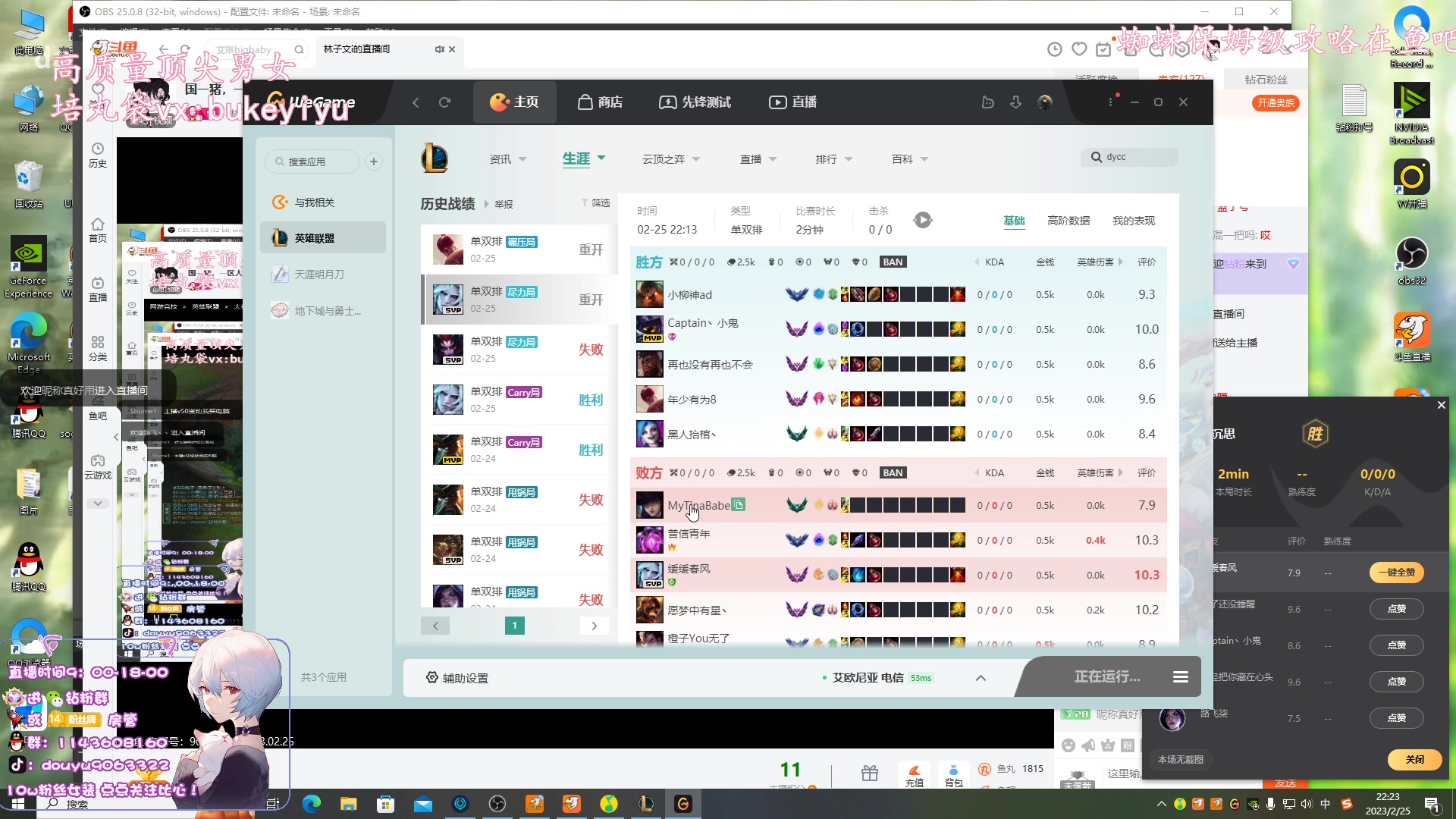
Task: Click the match replay play icon
Action: [922, 221]
